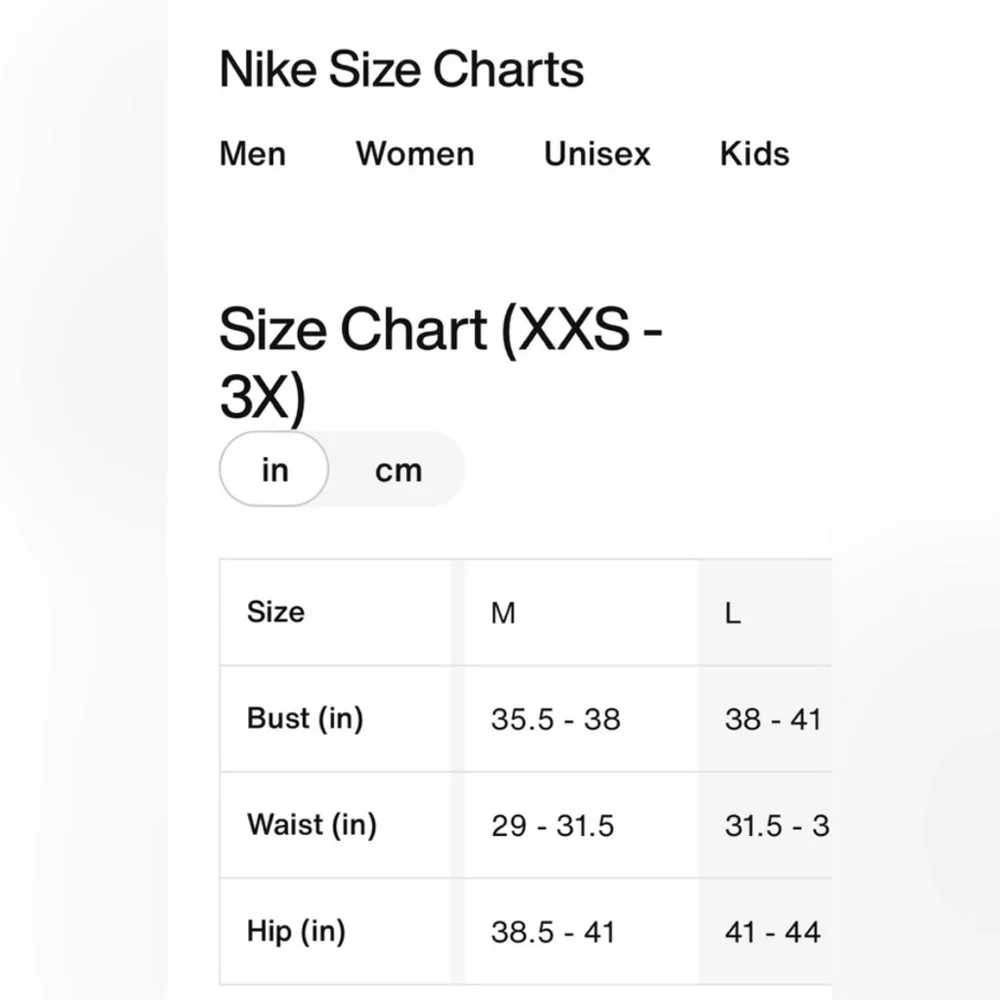Select the Waist (in) row label

[312, 825]
